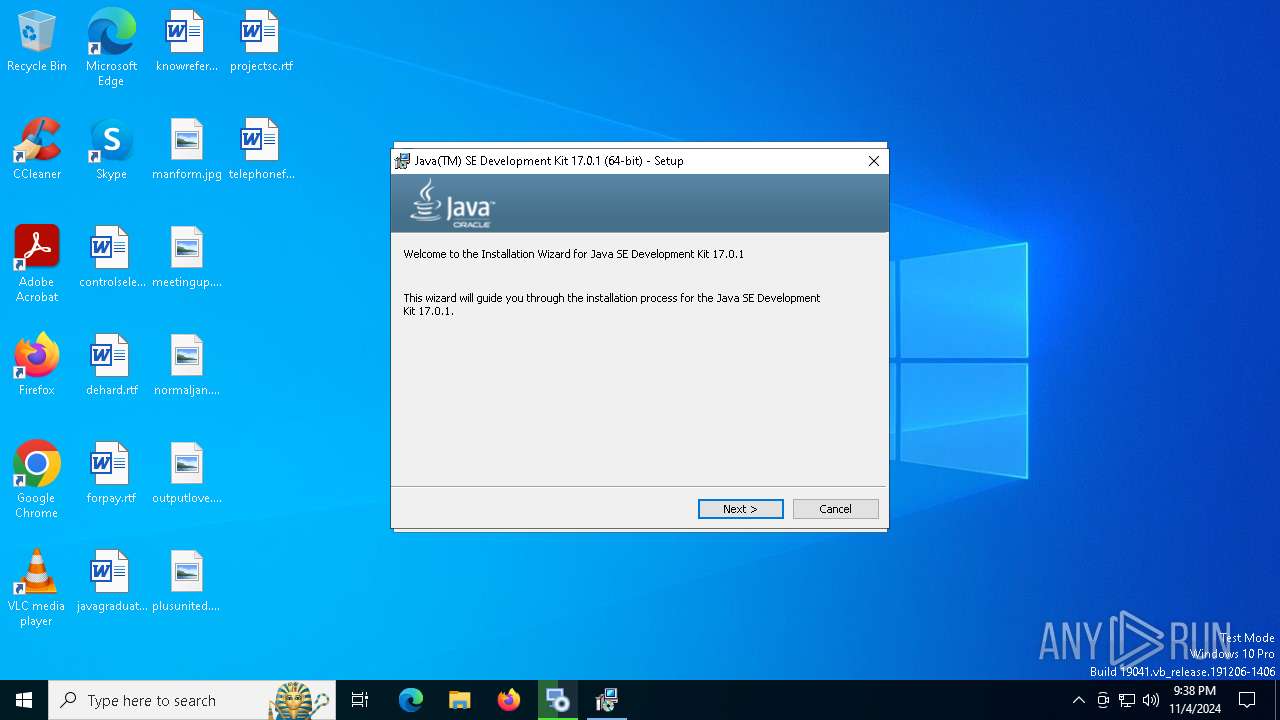Viewport: 1280px width, 720px height.
Task: Open the network status tray icon
Action: (1127, 700)
